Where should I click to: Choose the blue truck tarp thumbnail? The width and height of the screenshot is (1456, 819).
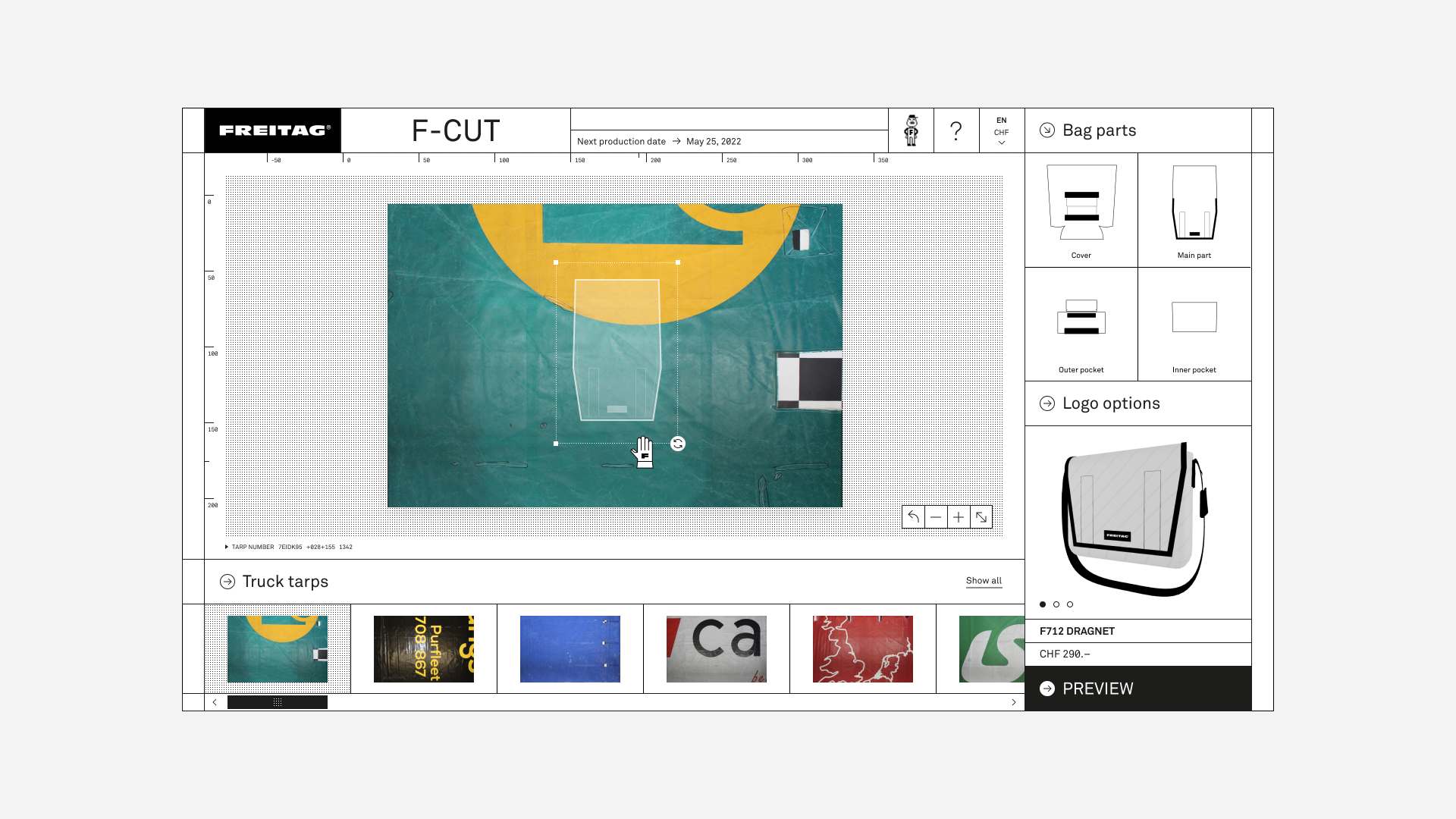pyautogui.click(x=570, y=649)
